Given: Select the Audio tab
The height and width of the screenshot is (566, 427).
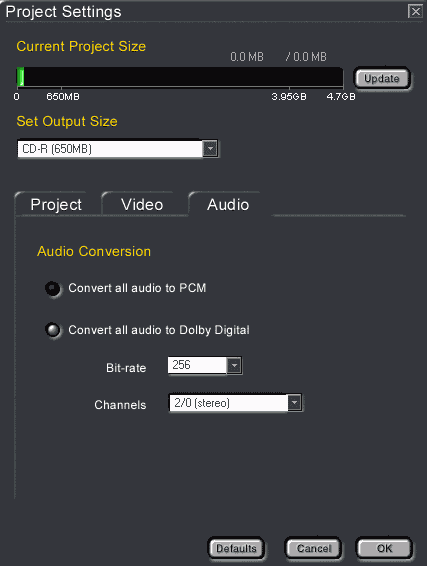Looking at the screenshot, I should tap(228, 205).
